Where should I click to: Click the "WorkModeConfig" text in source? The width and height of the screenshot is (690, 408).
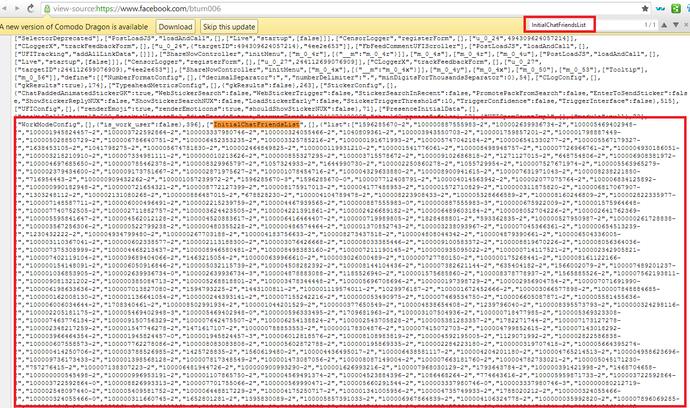click(x=48, y=125)
